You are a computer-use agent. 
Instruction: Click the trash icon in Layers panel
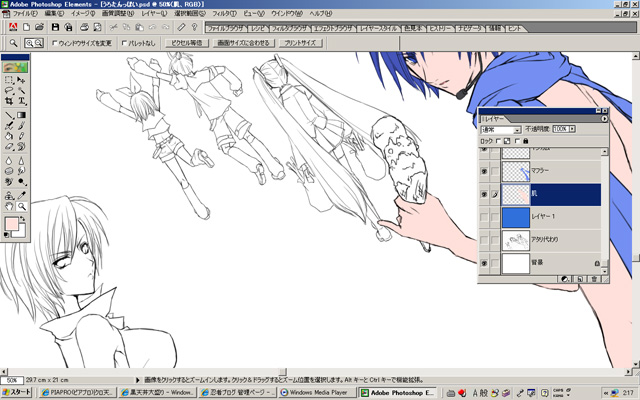pos(594,279)
